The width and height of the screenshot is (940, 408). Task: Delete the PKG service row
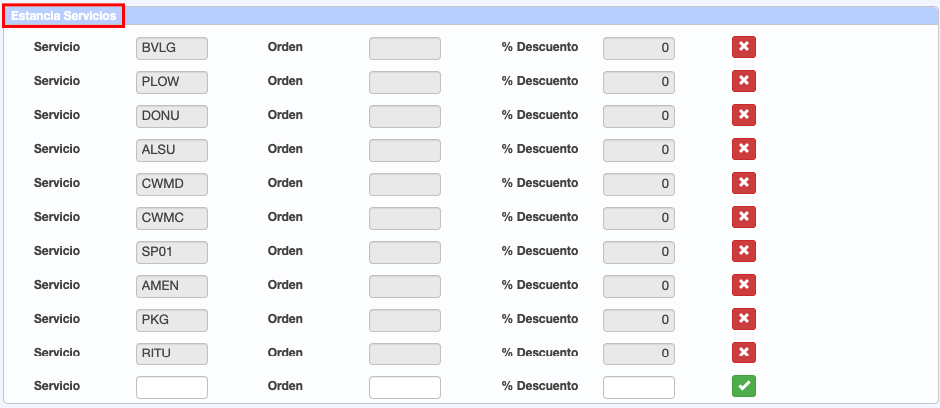point(743,319)
